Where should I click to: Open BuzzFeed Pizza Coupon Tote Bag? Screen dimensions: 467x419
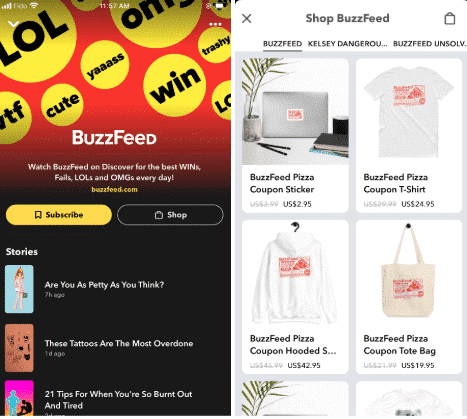[409, 297]
